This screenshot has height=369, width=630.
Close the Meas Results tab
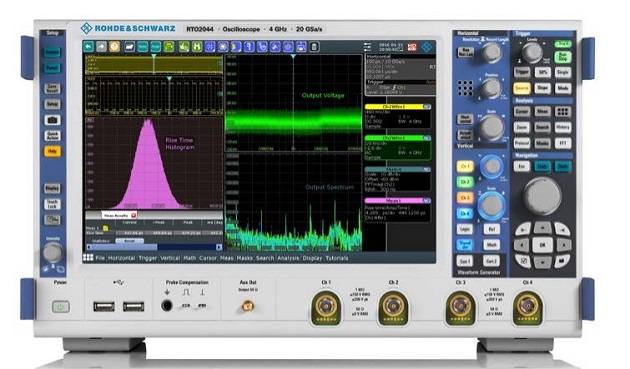click(134, 216)
